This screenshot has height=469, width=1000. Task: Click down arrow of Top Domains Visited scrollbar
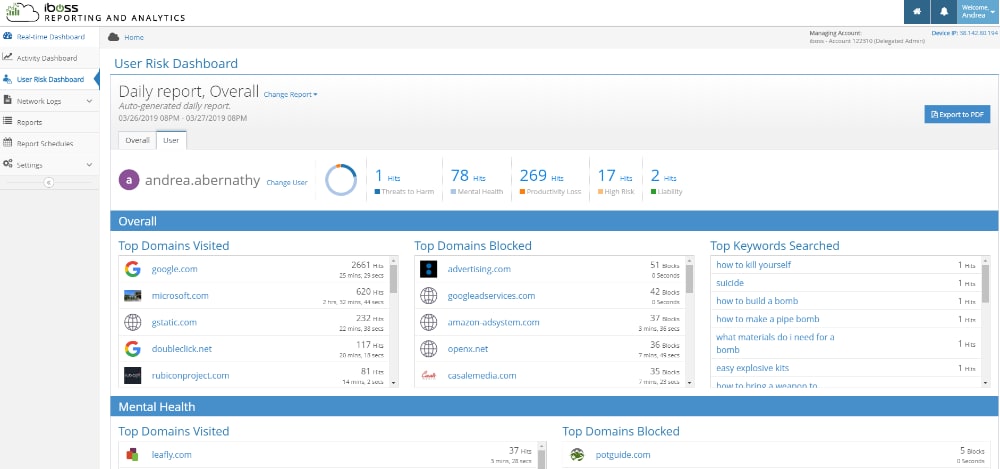pos(393,383)
